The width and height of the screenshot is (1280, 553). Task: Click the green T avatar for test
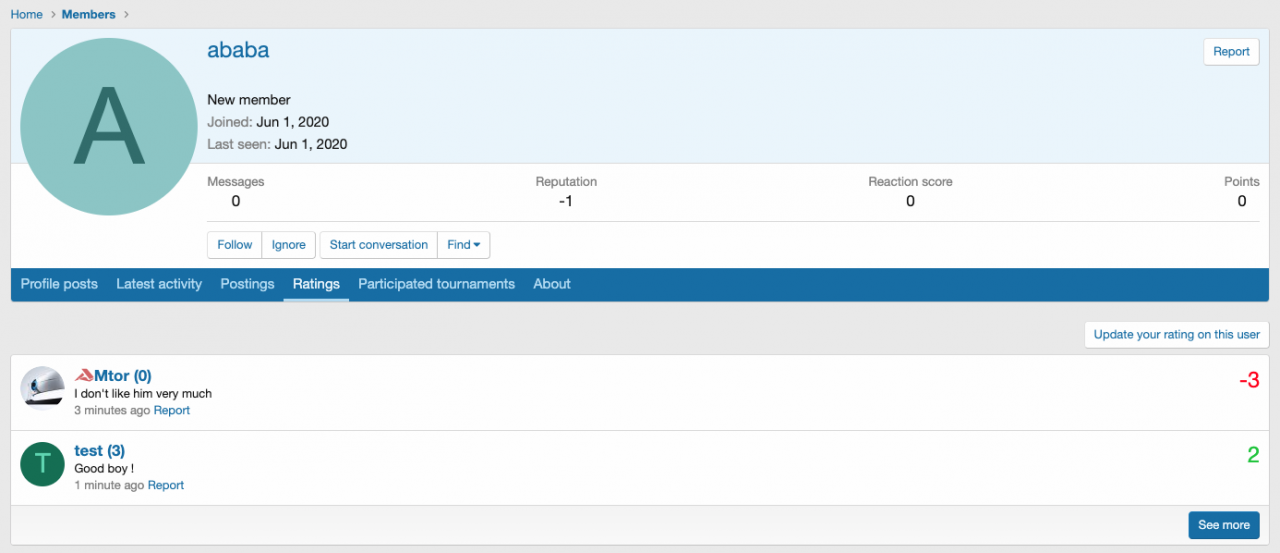pos(42,464)
